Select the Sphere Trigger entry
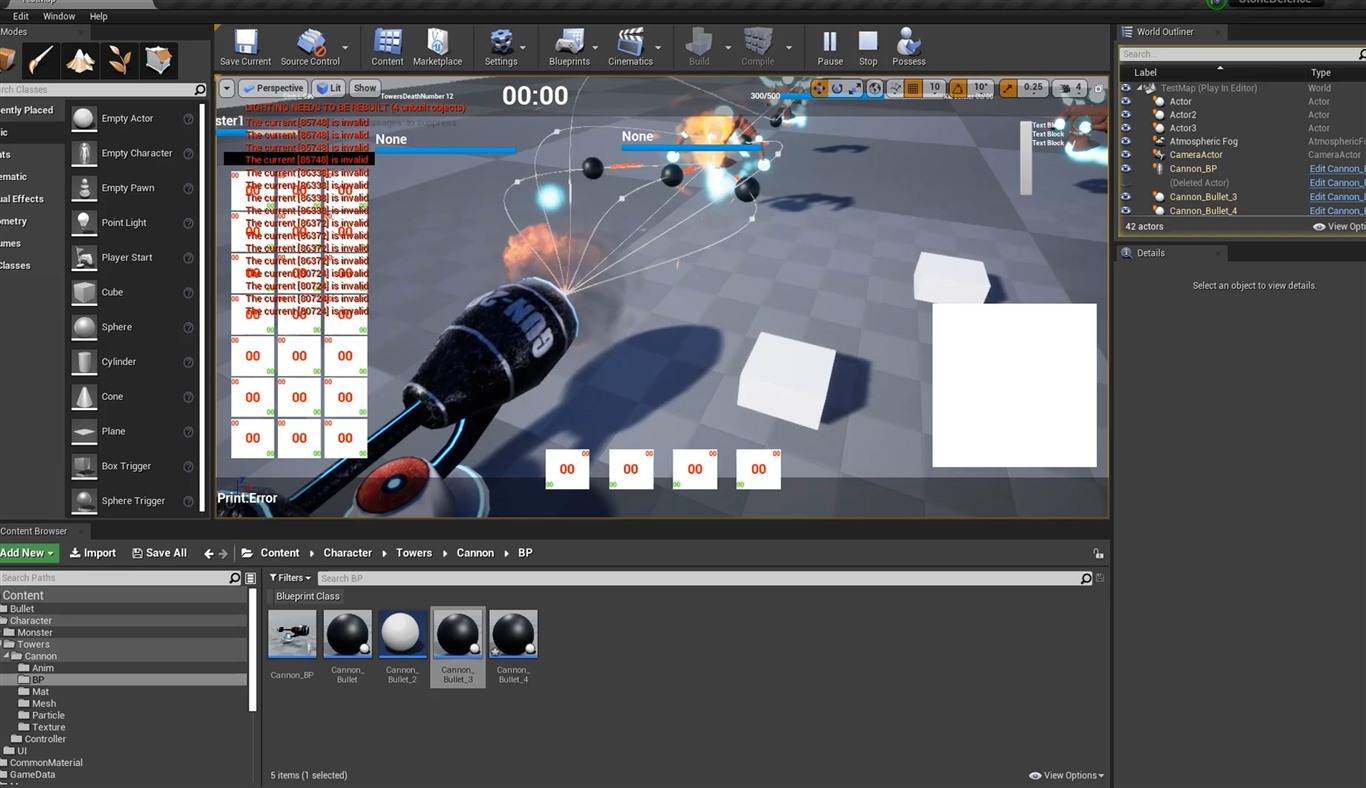This screenshot has height=788, width=1366. 134,501
